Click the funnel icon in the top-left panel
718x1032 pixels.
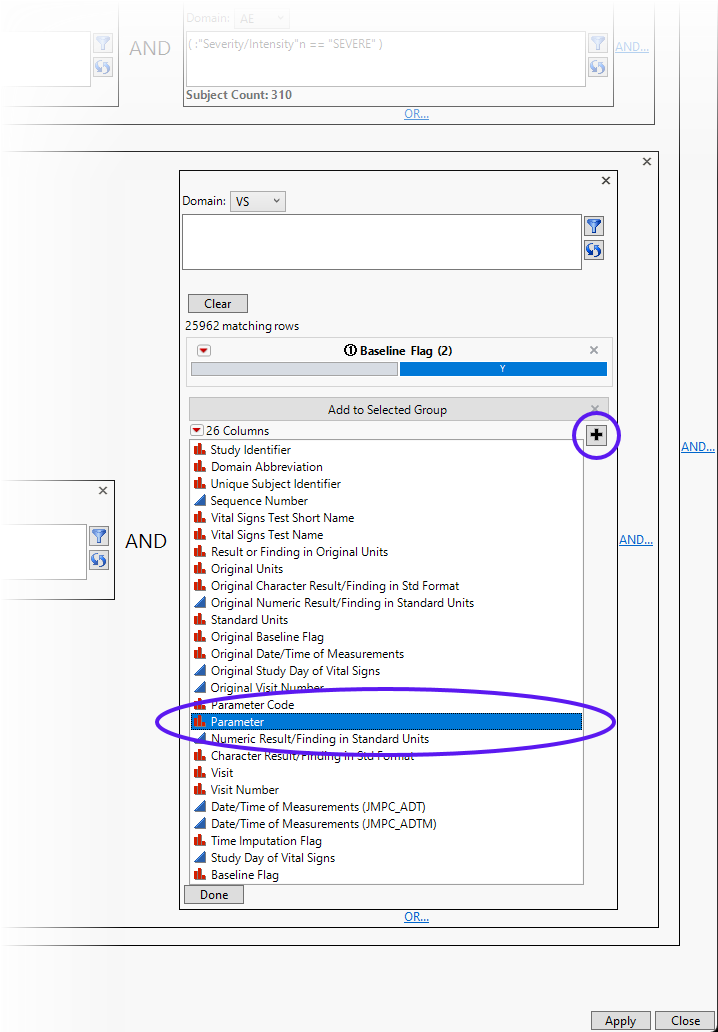103,43
